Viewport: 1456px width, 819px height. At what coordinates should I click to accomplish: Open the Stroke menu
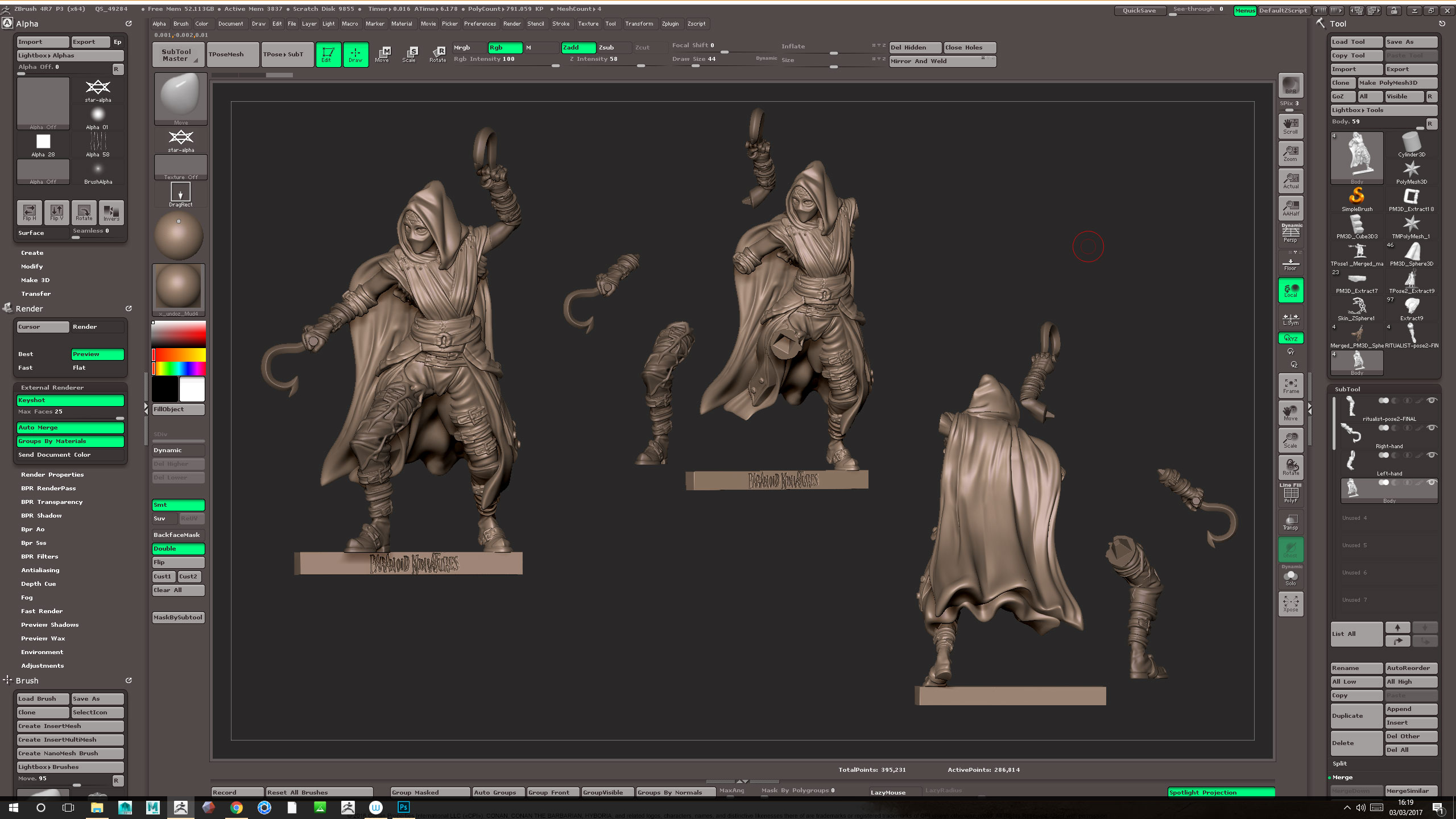point(561,24)
